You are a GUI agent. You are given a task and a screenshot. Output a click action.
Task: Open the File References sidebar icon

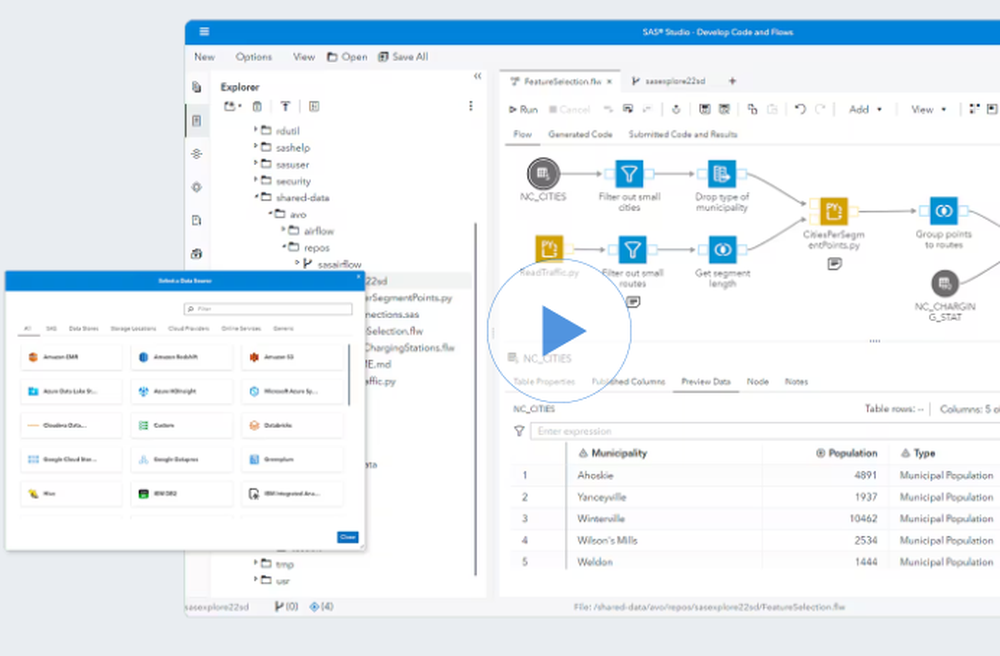pos(196,220)
